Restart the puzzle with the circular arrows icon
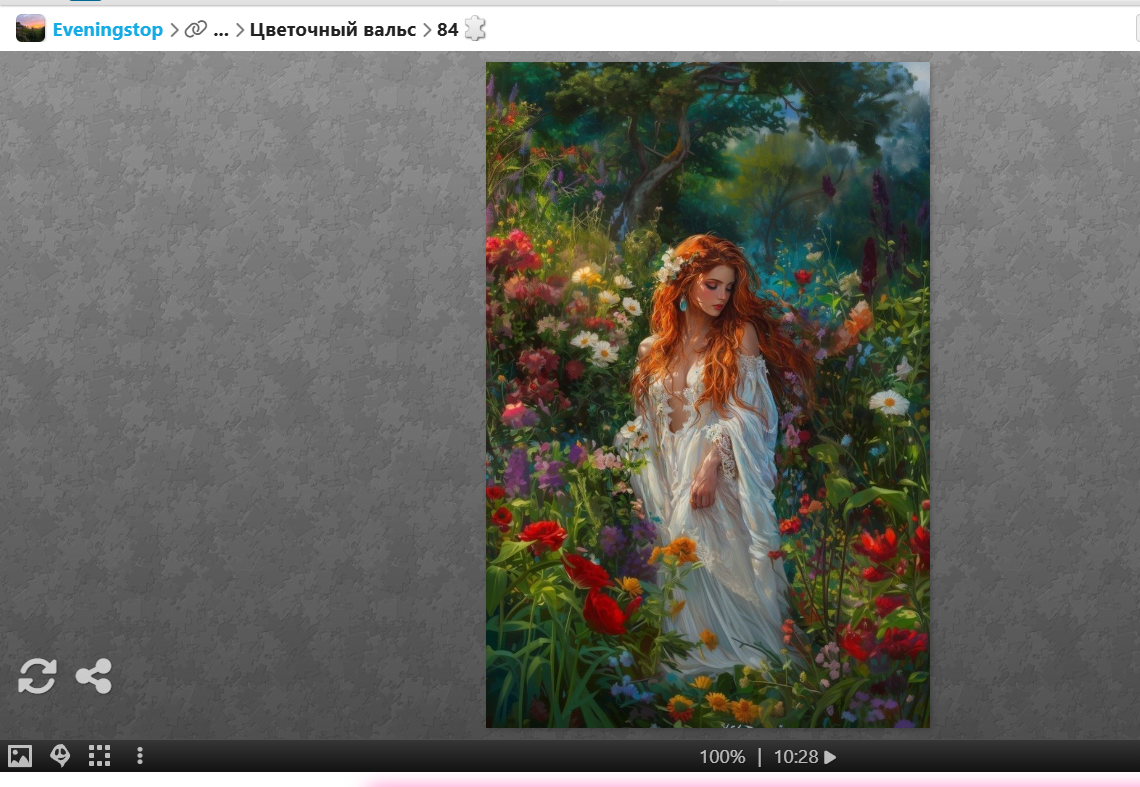 click(37, 677)
